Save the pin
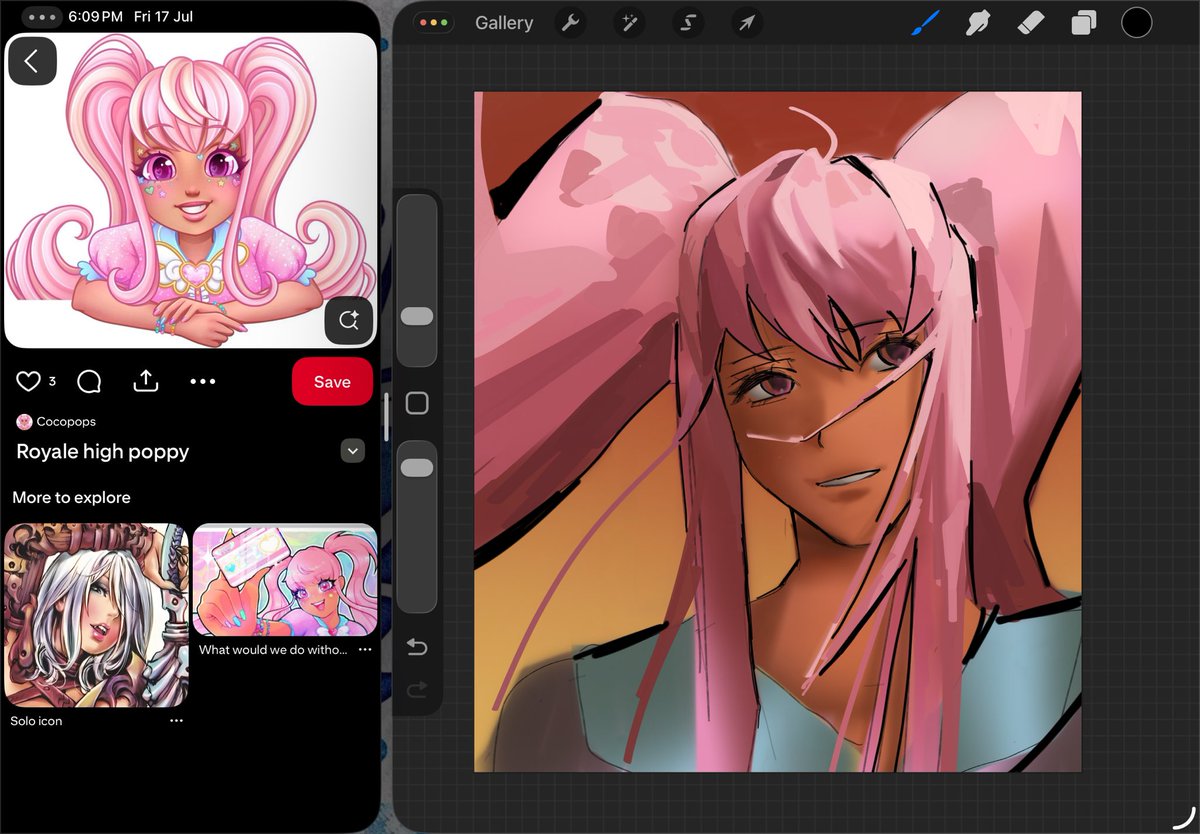Viewport: 1200px width, 834px height. point(332,382)
